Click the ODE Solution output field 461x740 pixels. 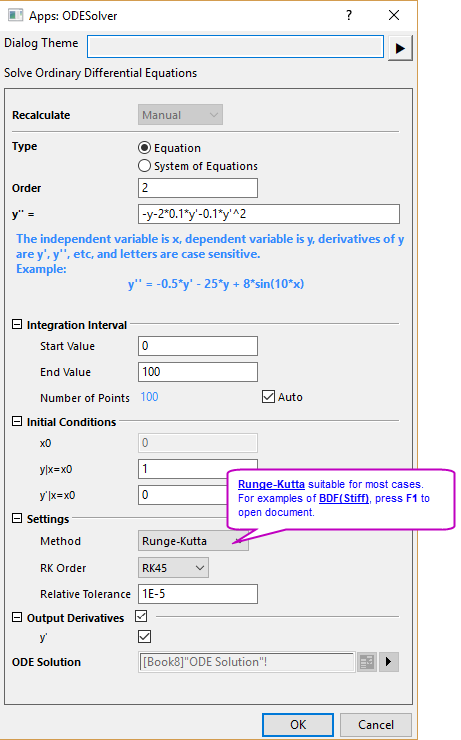pos(246,662)
